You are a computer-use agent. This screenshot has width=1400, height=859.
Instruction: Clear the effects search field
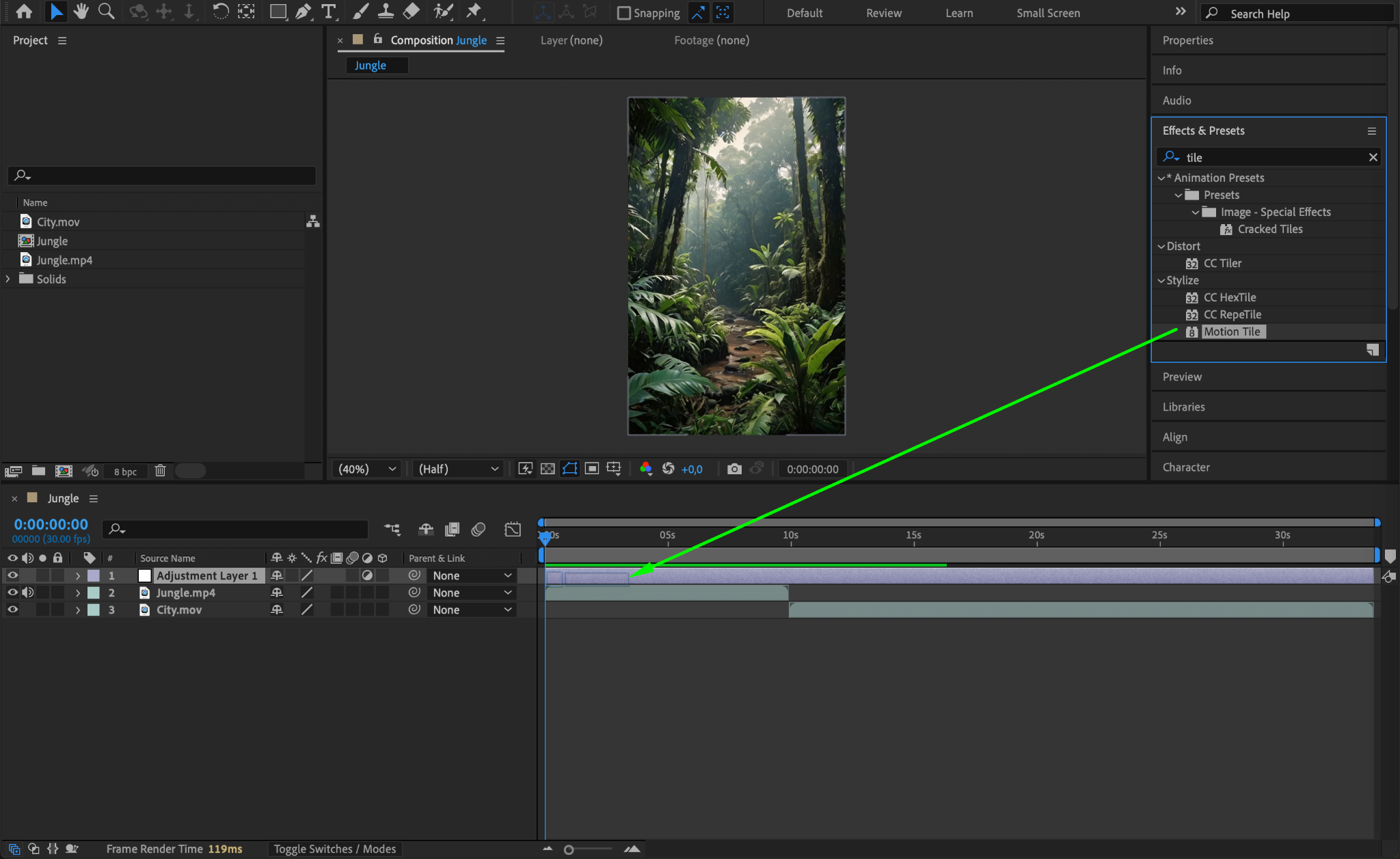pyautogui.click(x=1373, y=157)
